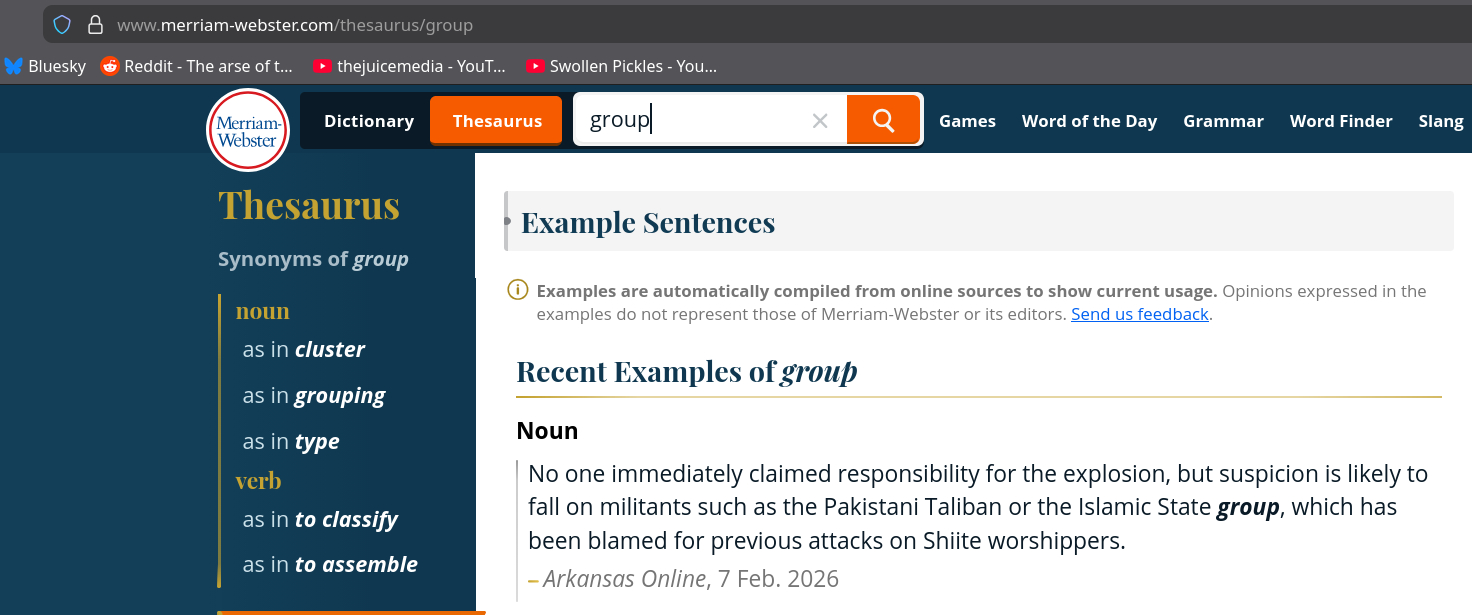Open Swollen Pickles YouTube bookmark
Image resolution: width=1472 pixels, height=615 pixels.
(x=621, y=66)
